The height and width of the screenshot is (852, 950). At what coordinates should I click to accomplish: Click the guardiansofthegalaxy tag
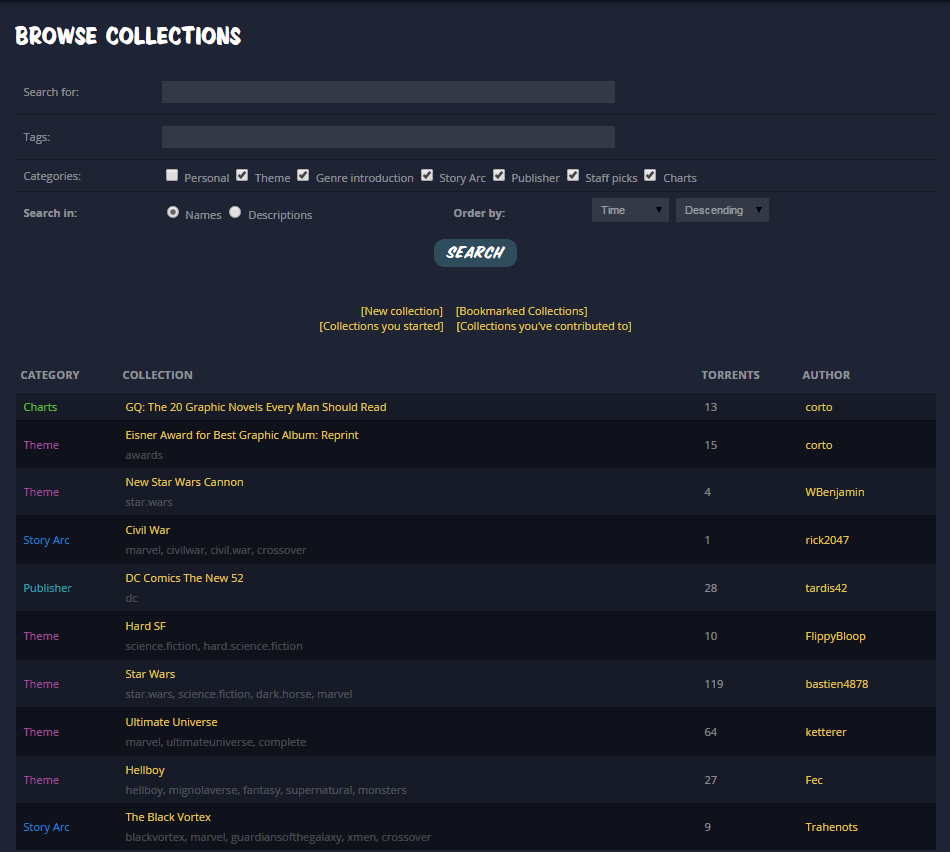(286, 837)
